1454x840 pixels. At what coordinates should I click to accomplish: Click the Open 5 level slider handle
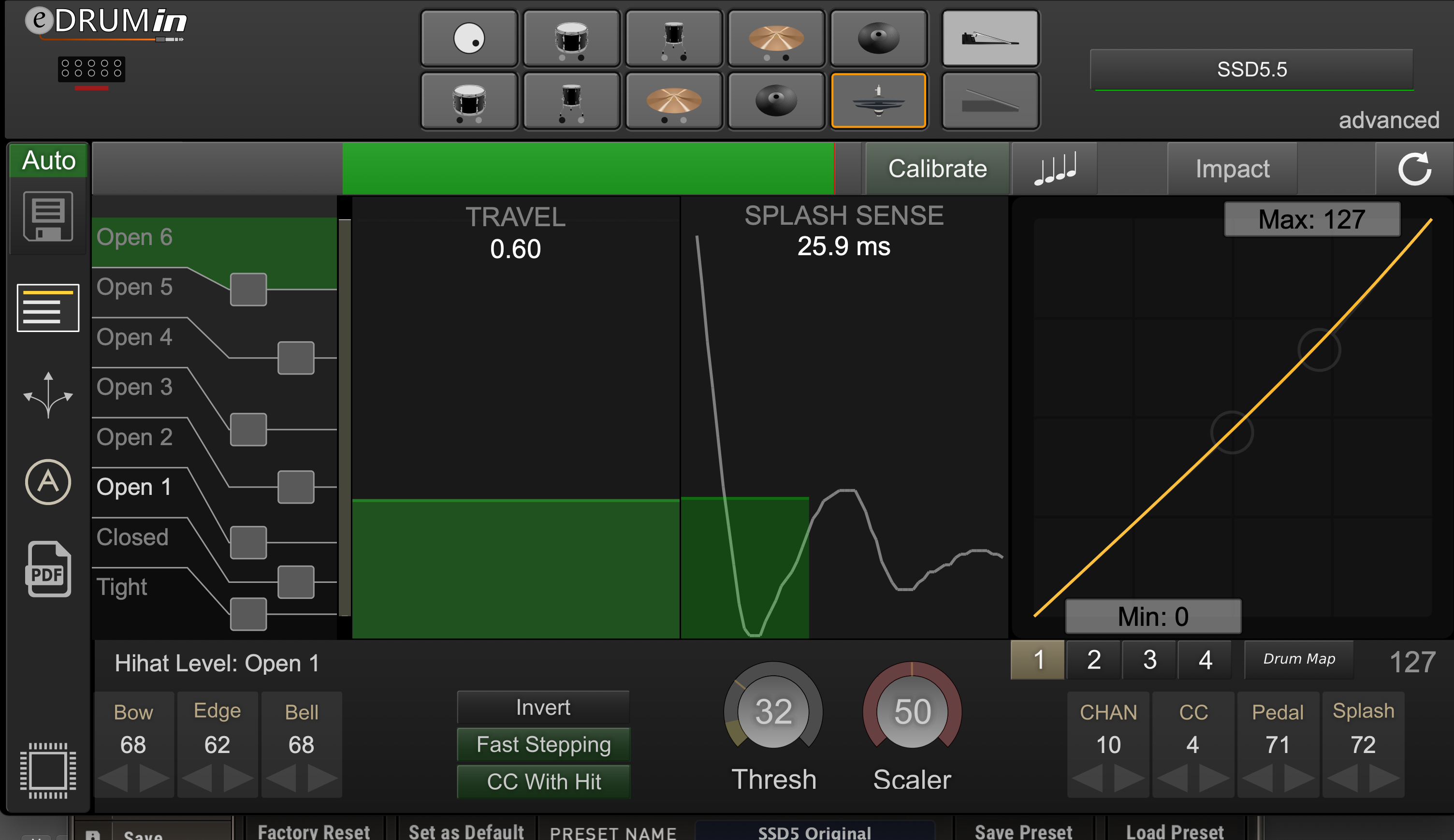[248, 290]
